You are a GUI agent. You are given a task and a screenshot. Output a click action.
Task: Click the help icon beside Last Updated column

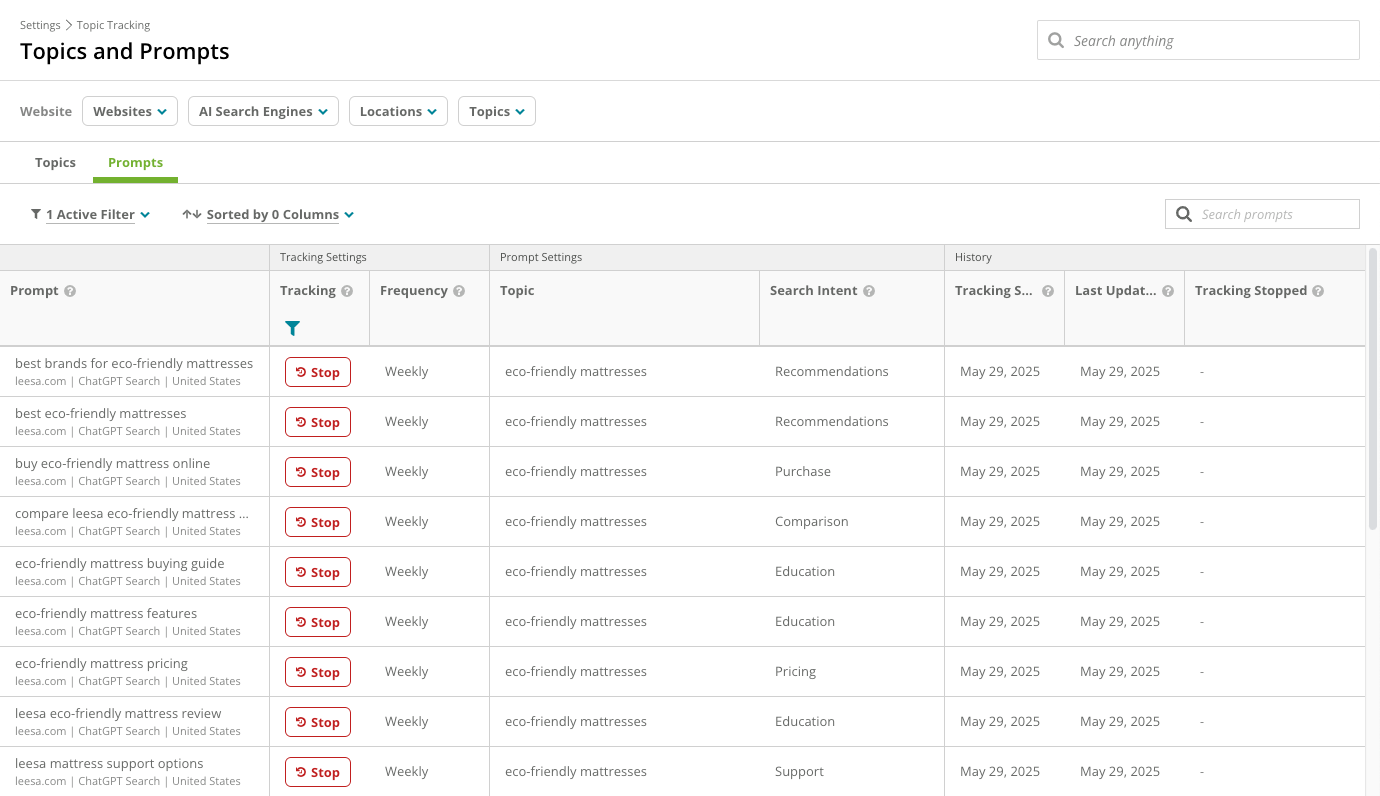[x=1168, y=291]
